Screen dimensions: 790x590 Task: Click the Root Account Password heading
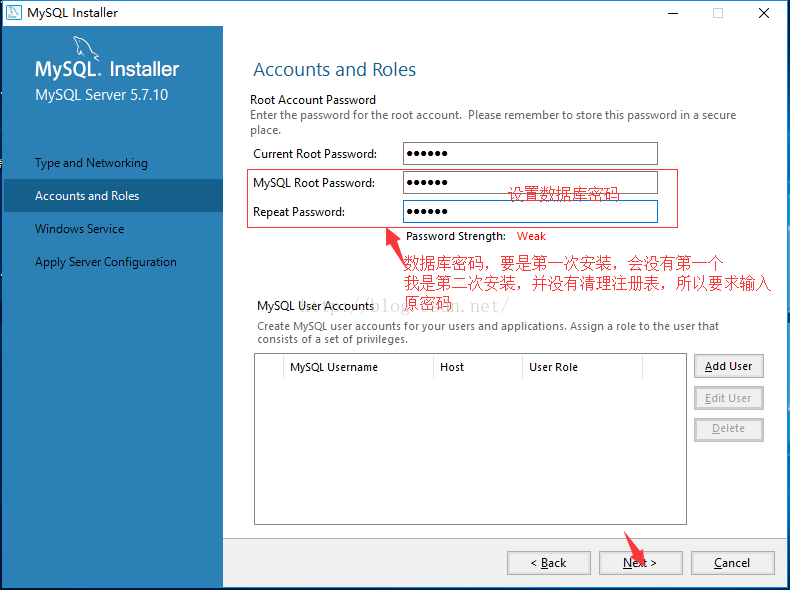pos(313,100)
